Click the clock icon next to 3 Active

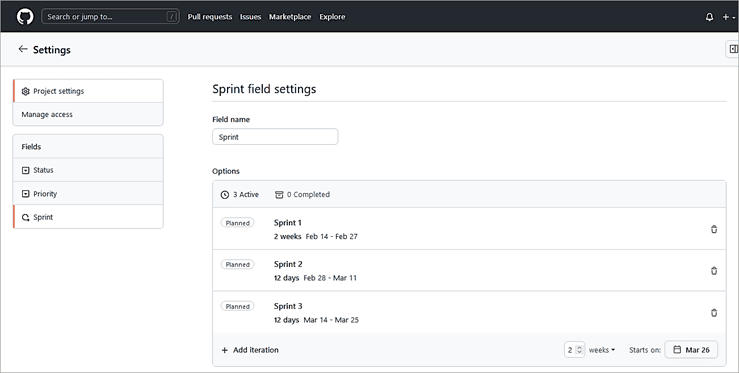225,195
